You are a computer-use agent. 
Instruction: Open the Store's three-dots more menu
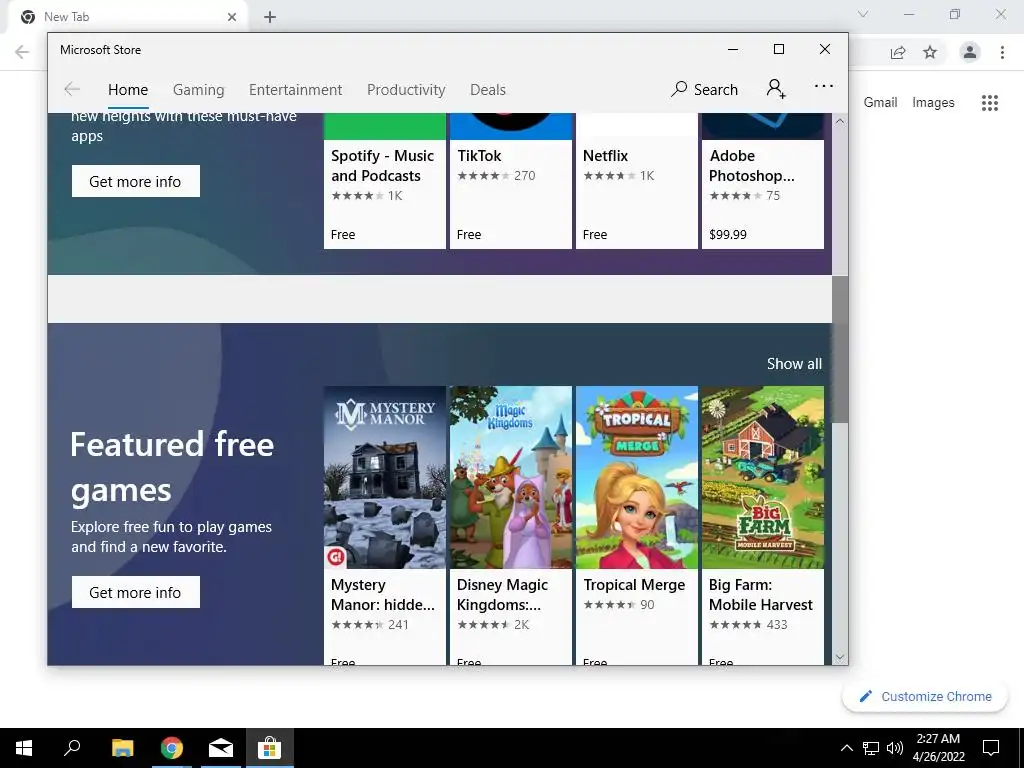coord(824,86)
